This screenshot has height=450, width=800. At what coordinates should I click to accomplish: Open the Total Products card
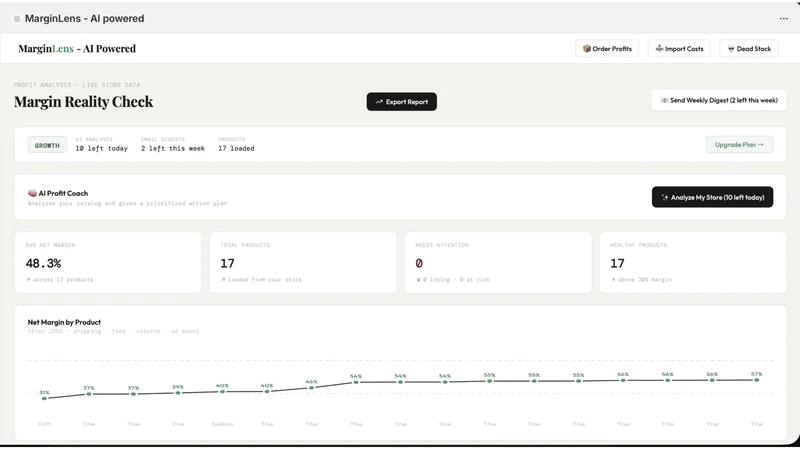tap(303, 263)
